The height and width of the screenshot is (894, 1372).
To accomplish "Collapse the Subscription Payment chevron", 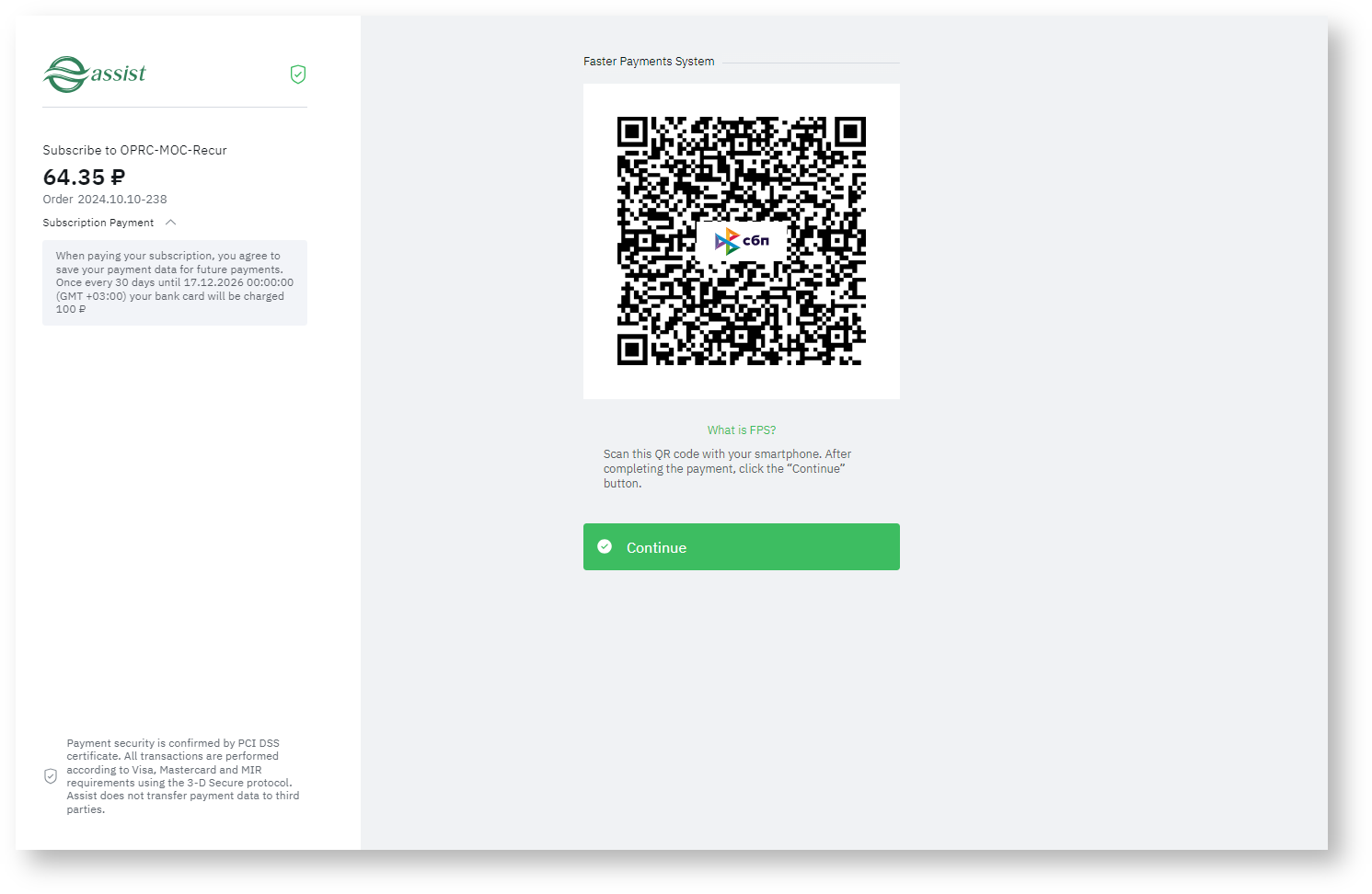I will (171, 223).
